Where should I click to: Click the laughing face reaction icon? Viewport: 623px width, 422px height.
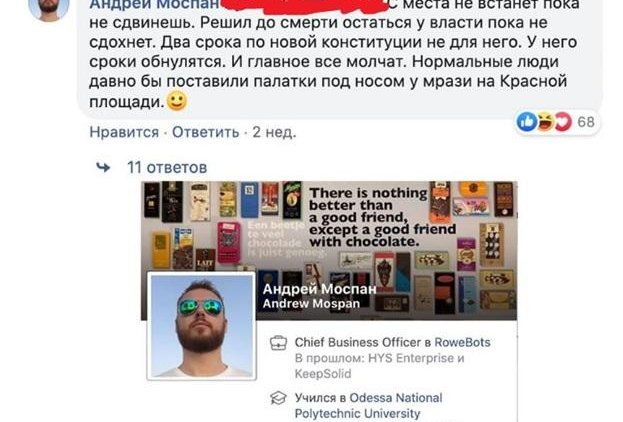[546, 122]
